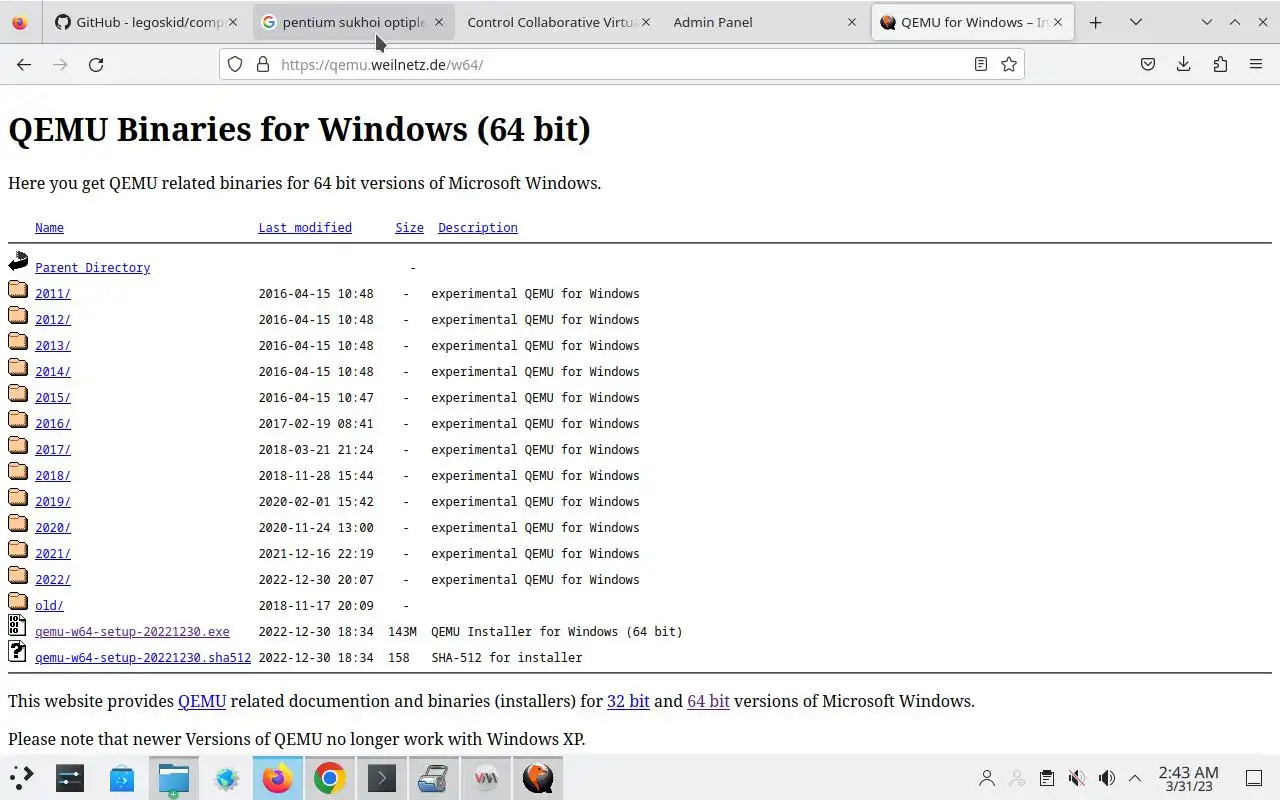Image resolution: width=1280 pixels, height=800 pixels.
Task: Show hidden system tray icons
Action: (1135, 778)
